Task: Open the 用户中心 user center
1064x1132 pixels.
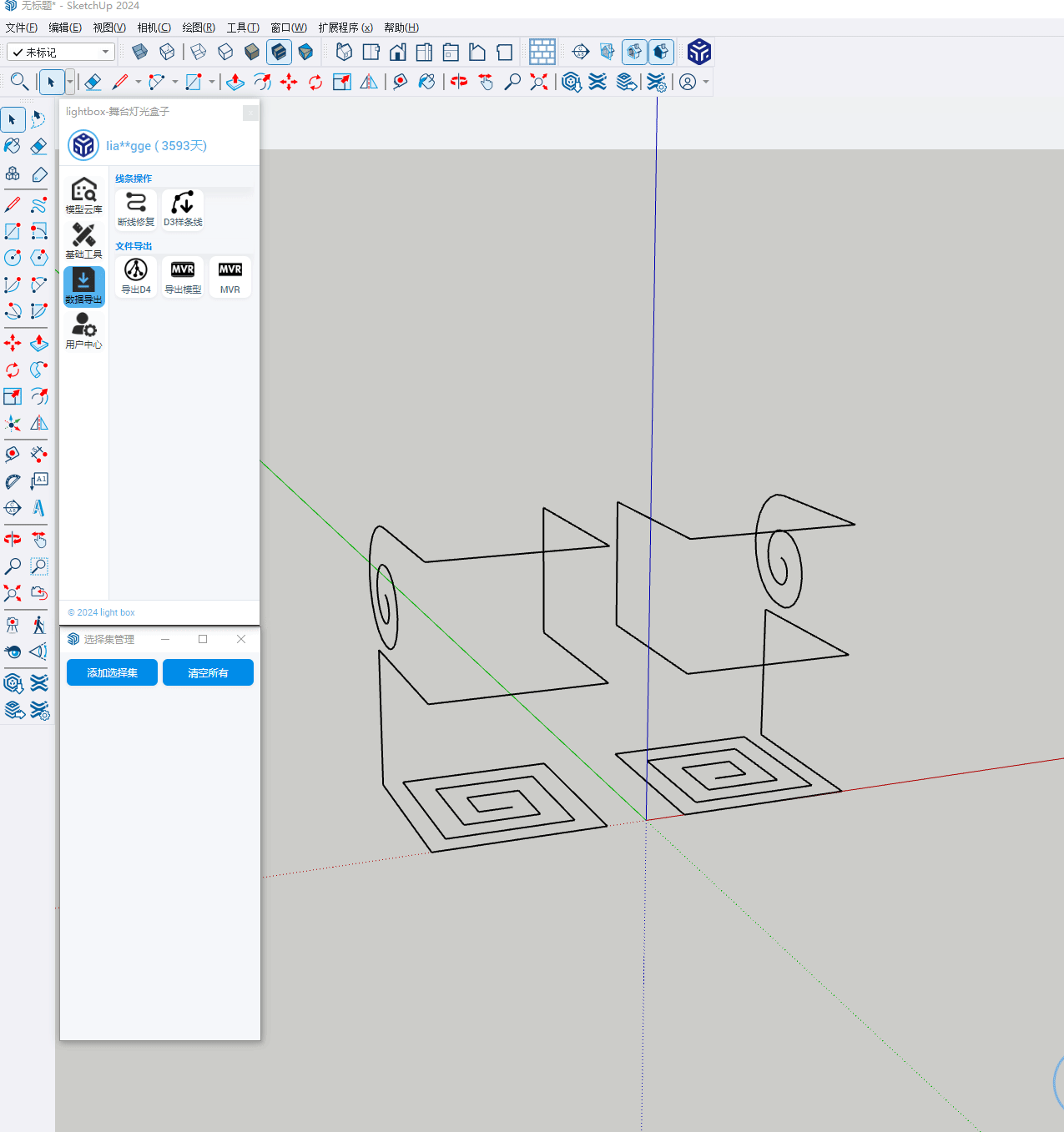Action: (83, 330)
